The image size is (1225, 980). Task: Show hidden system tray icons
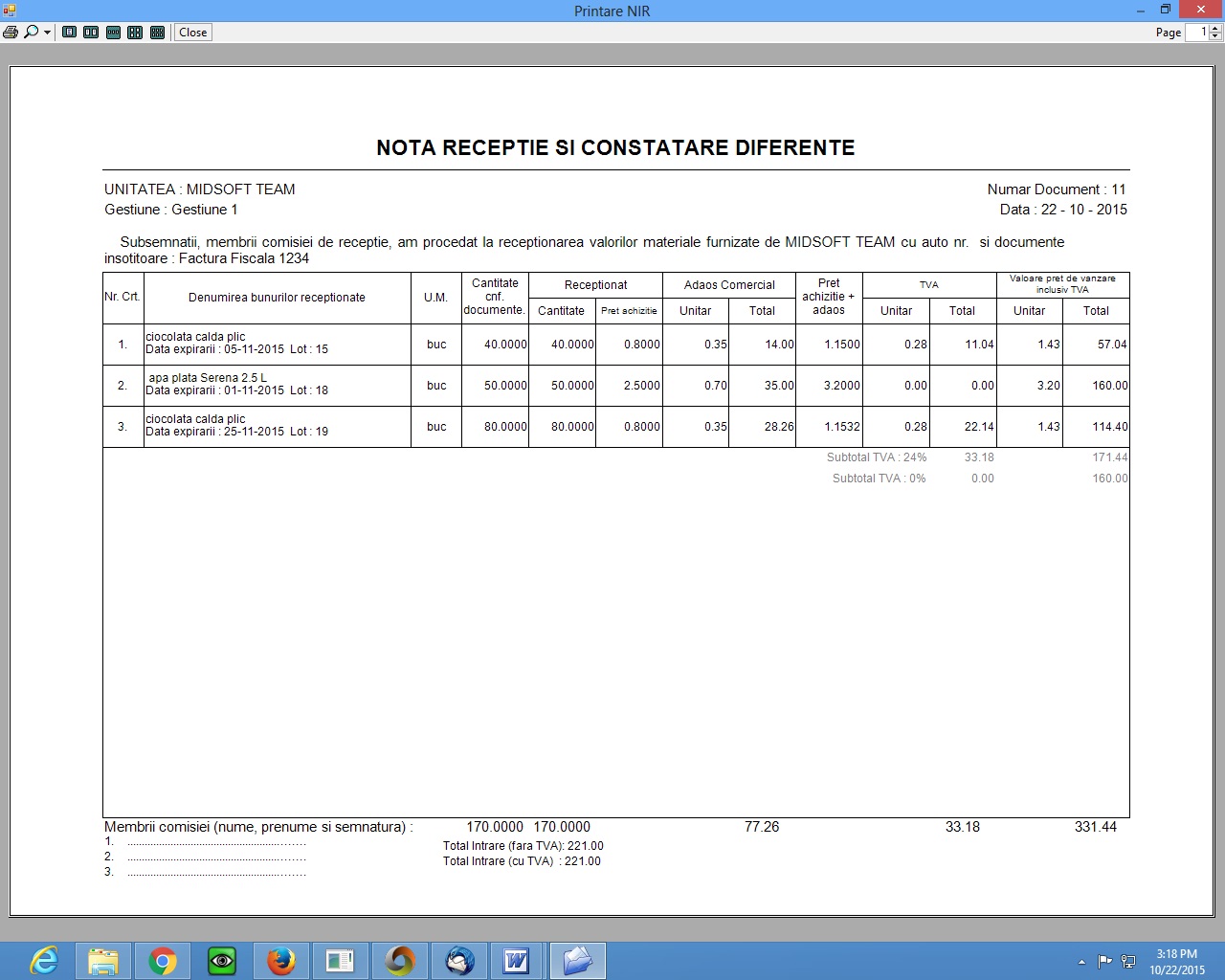(x=1081, y=962)
